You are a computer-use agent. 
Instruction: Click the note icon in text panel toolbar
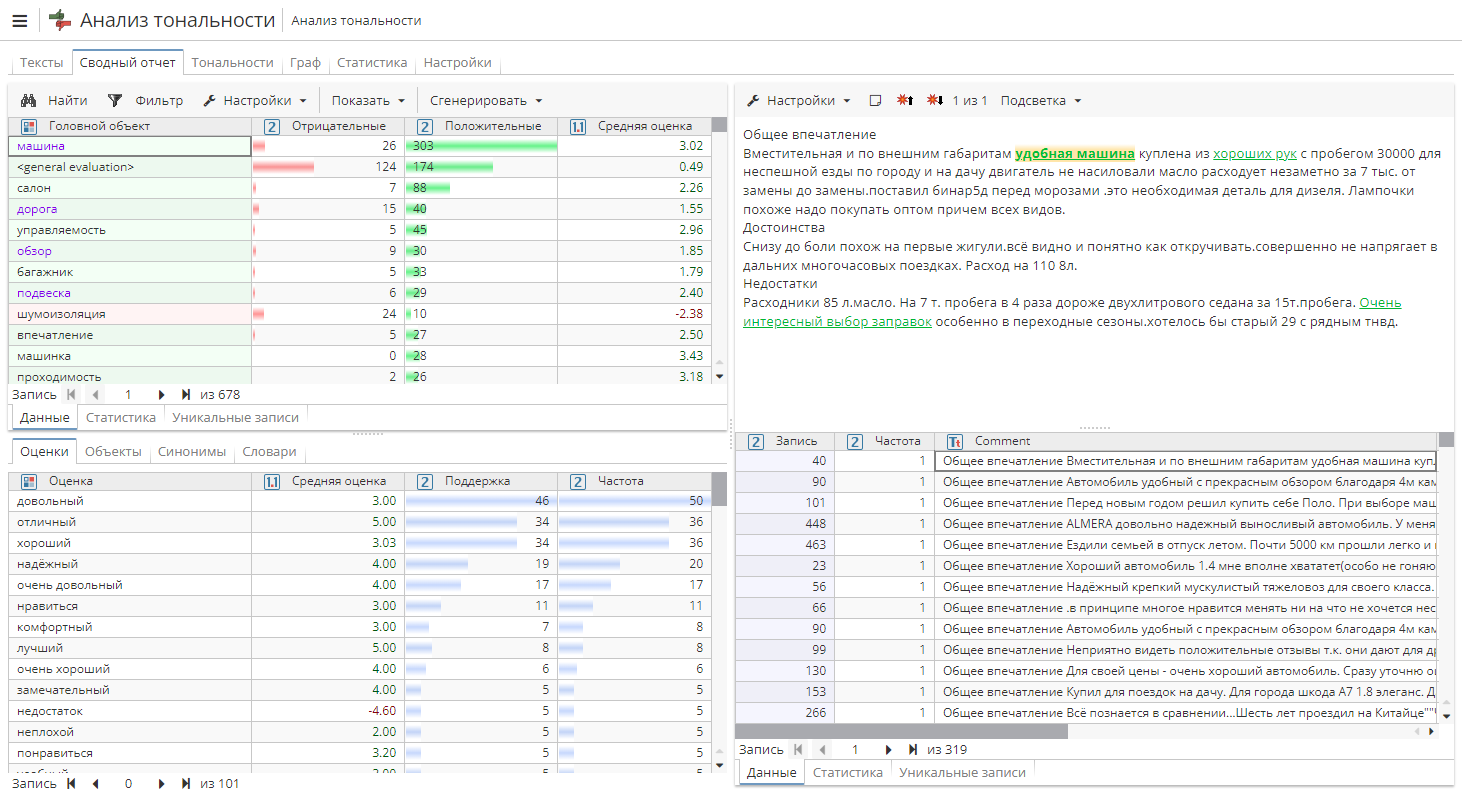tap(876, 100)
